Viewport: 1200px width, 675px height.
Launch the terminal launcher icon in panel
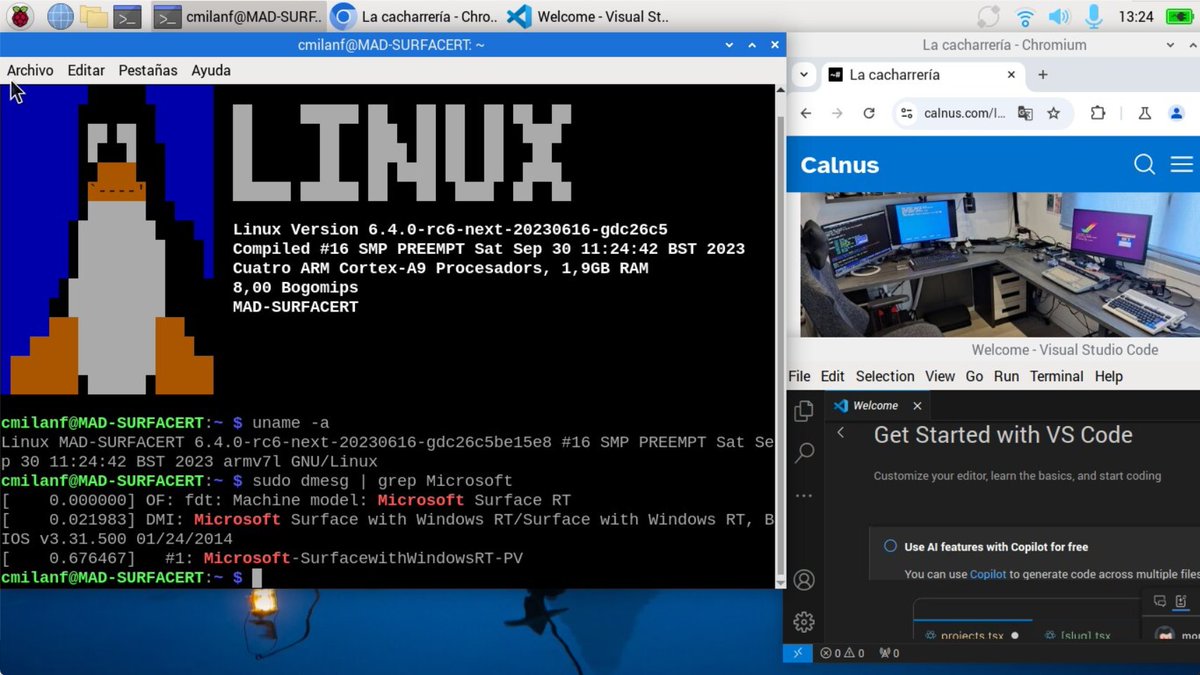point(127,16)
